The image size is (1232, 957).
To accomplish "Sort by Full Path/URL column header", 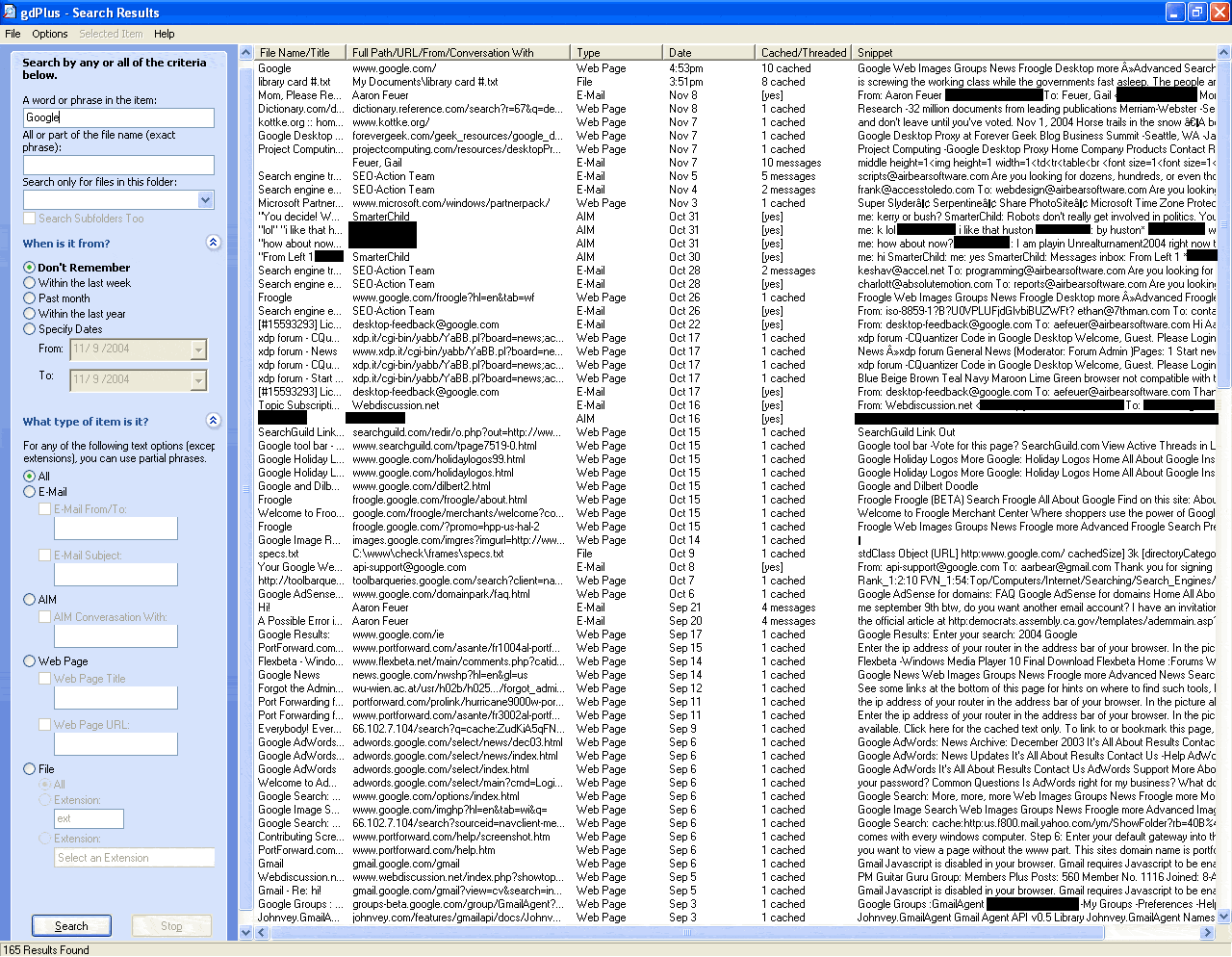I will pyautogui.click(x=458, y=53).
